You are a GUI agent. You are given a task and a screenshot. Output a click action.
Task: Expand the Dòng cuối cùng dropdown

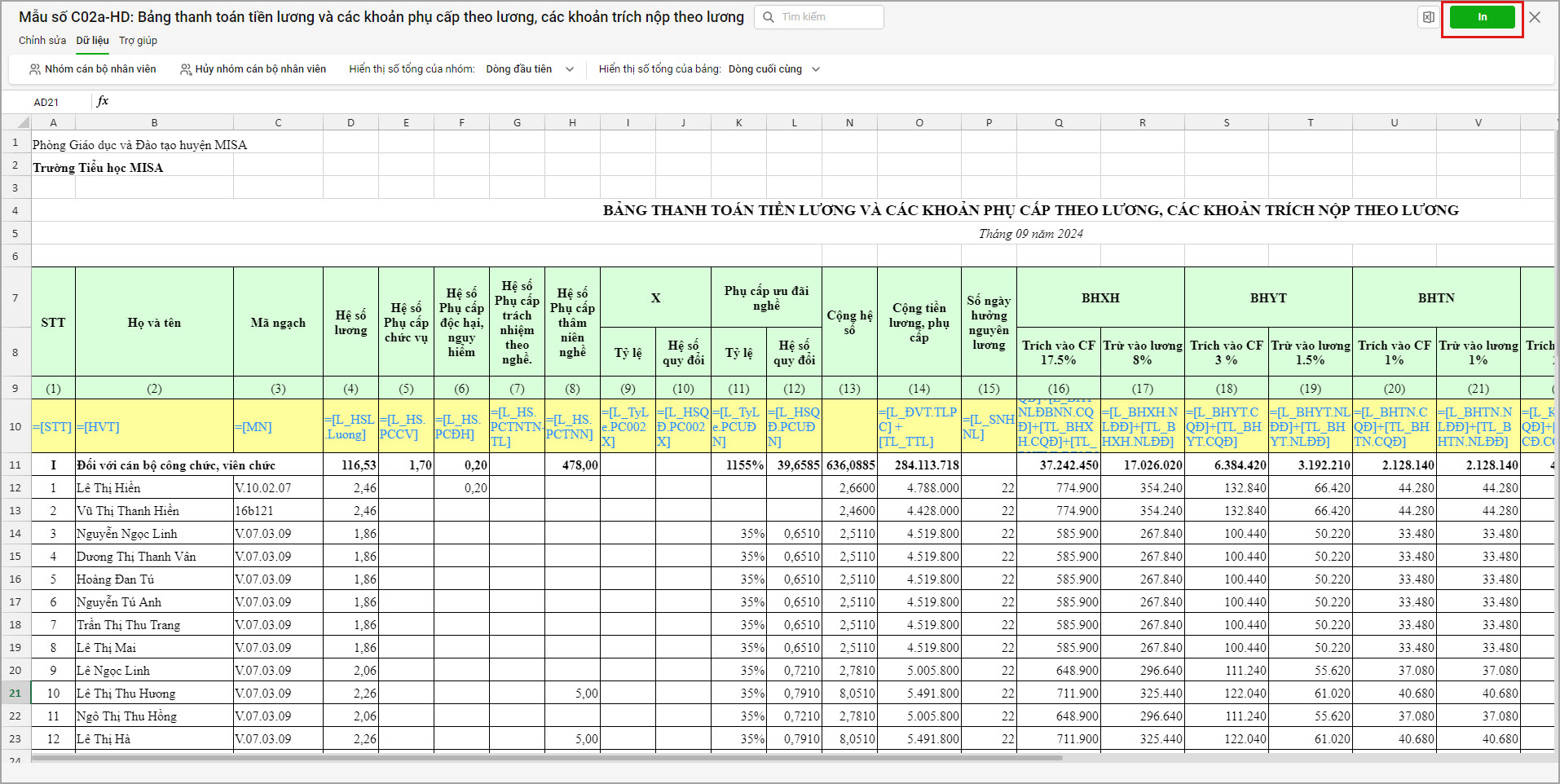773,69
